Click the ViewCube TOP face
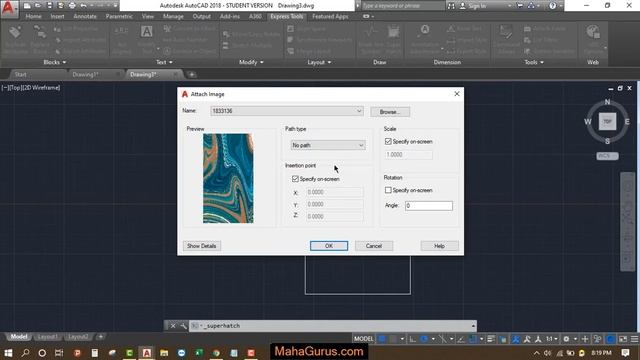This screenshot has height=360, width=640. coord(607,122)
